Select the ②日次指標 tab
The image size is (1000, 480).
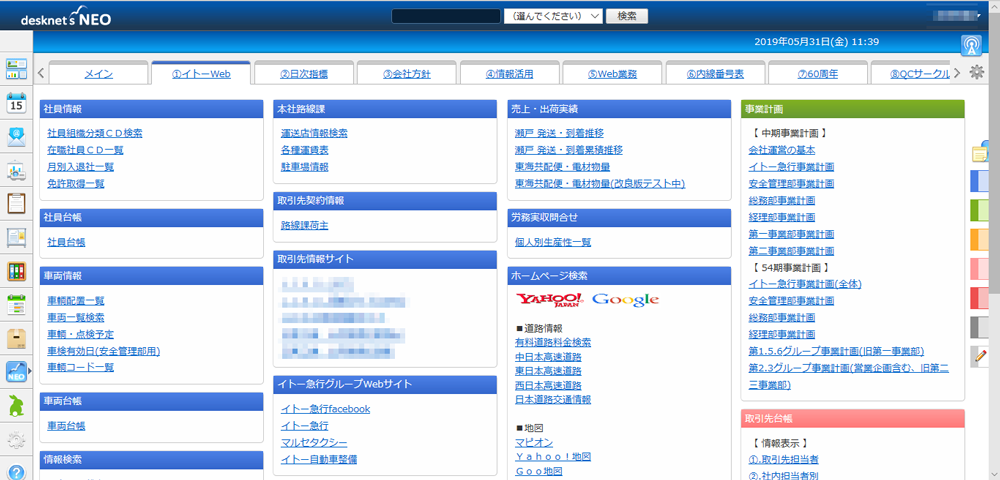pos(304,74)
